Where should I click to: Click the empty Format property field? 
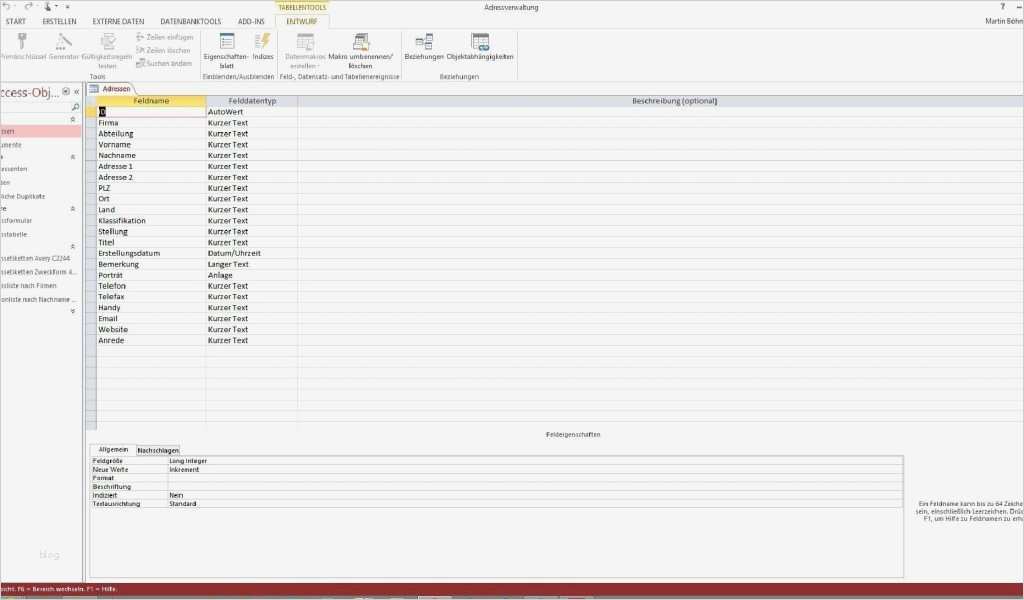pyautogui.click(x=536, y=478)
